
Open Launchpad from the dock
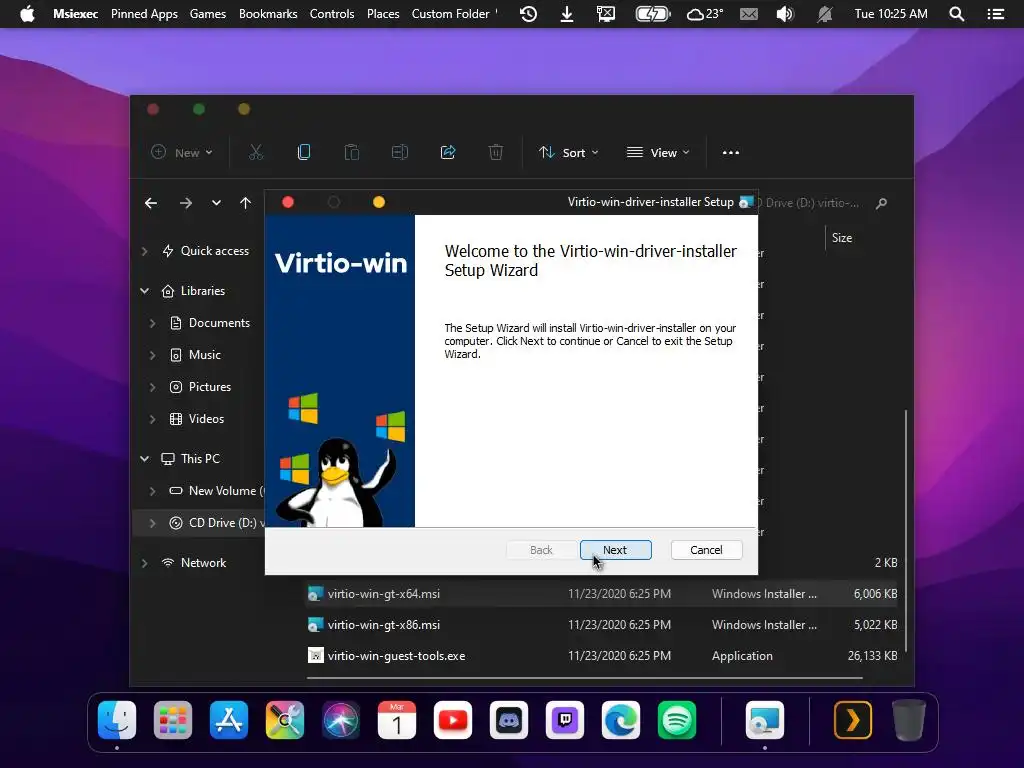coord(173,720)
